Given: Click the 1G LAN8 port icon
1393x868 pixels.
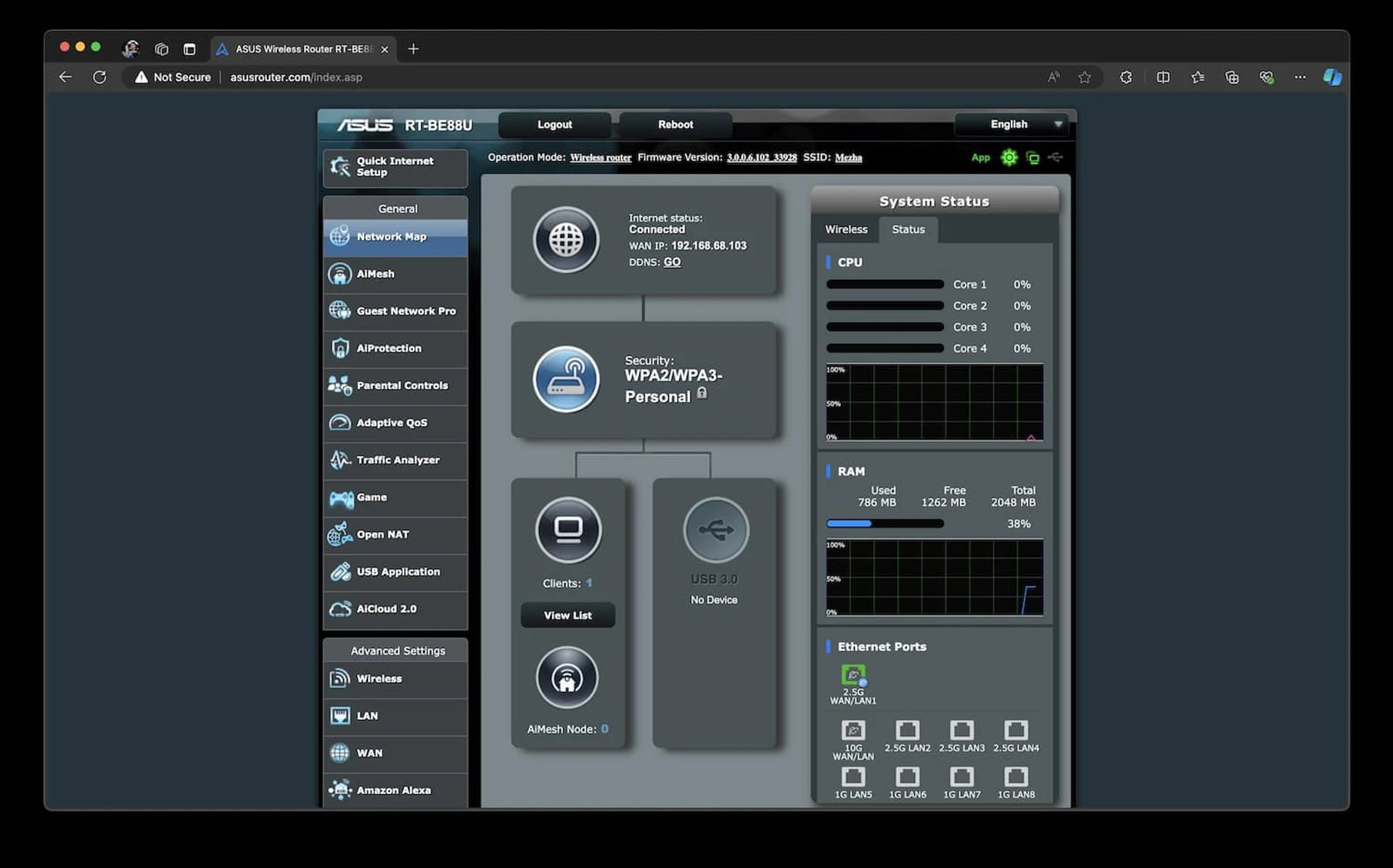Looking at the screenshot, I should coord(1016,777).
